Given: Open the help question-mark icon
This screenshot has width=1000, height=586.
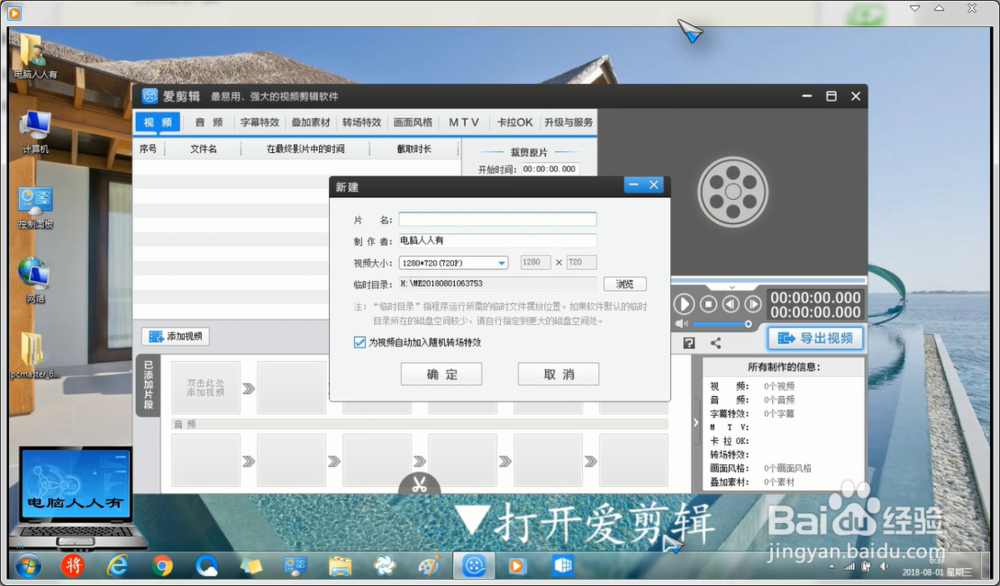Looking at the screenshot, I should point(689,343).
